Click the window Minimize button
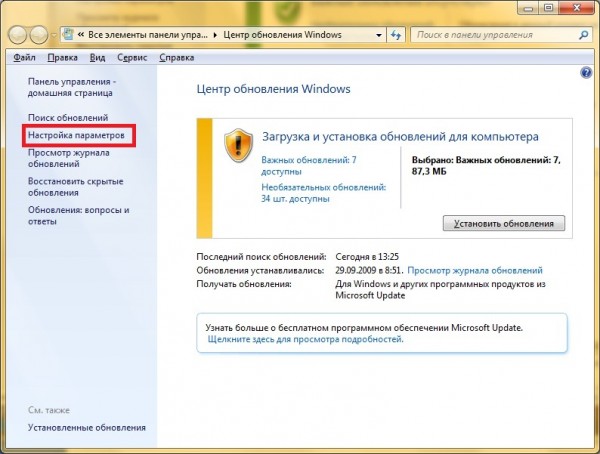This screenshot has height=454, width=600. click(x=528, y=7)
